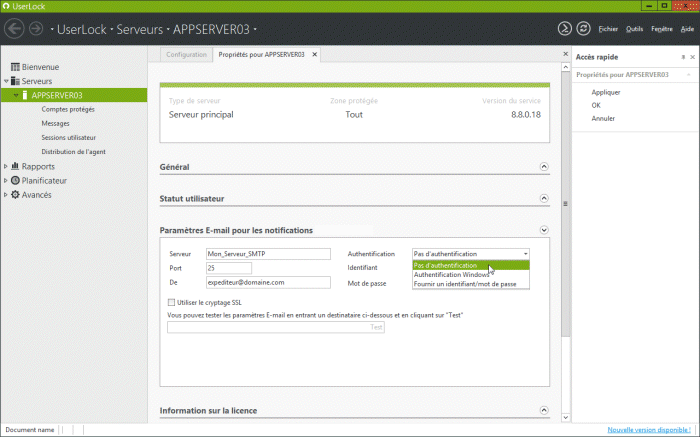The image size is (700, 437).
Task: Go forward with the right arrow icon
Action: tap(36, 29)
